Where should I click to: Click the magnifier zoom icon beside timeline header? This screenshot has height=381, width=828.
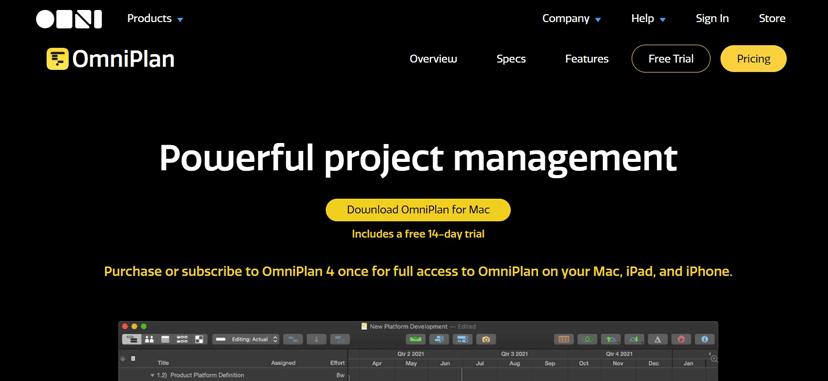coord(714,359)
